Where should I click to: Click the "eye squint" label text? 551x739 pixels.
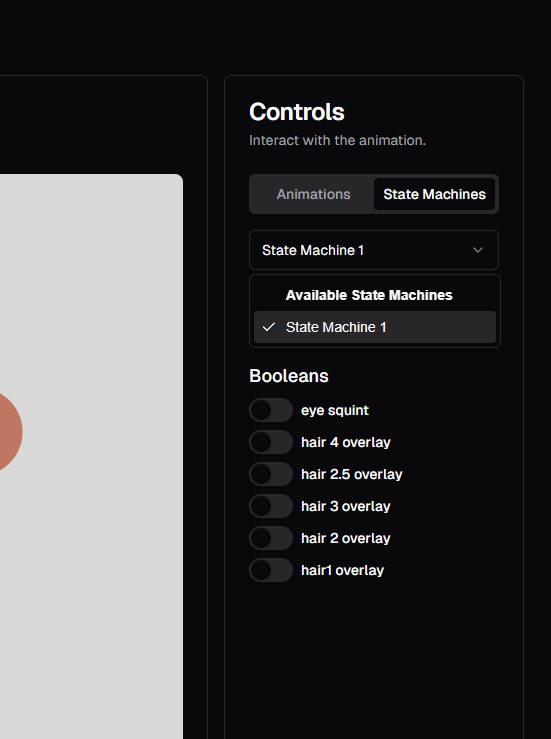tap(335, 411)
